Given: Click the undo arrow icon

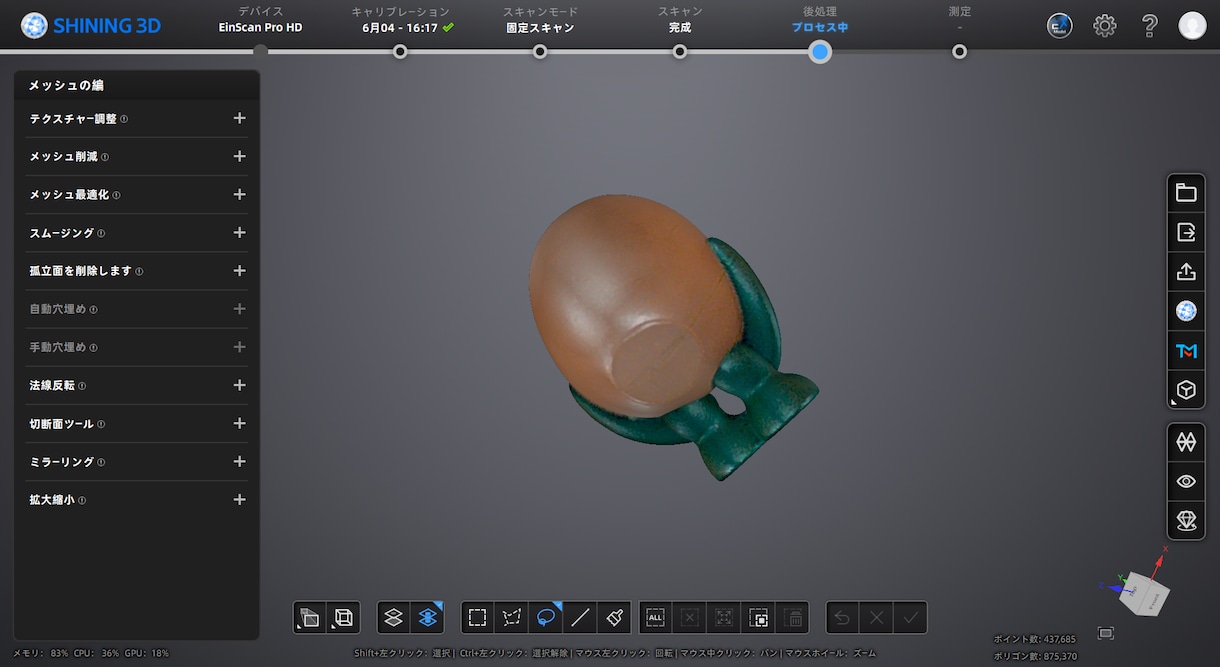Looking at the screenshot, I should tap(843, 618).
